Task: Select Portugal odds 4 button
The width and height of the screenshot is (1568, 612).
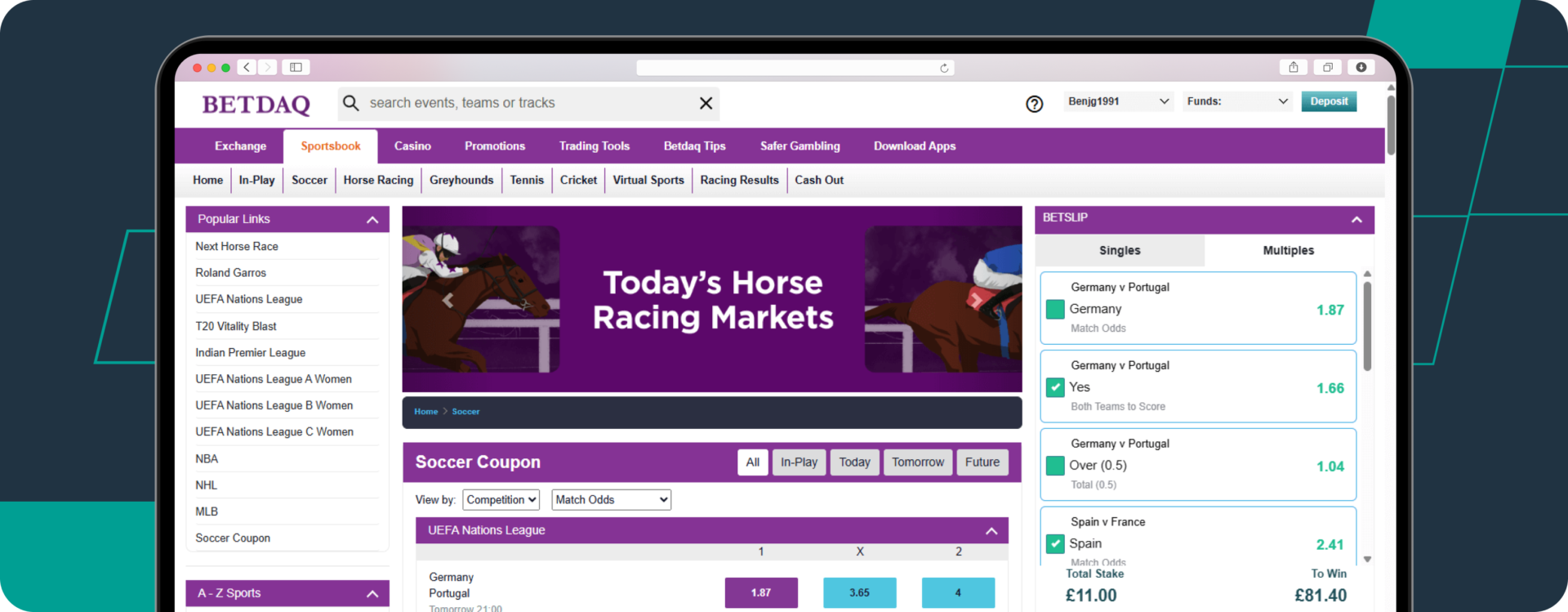Action: point(958,593)
